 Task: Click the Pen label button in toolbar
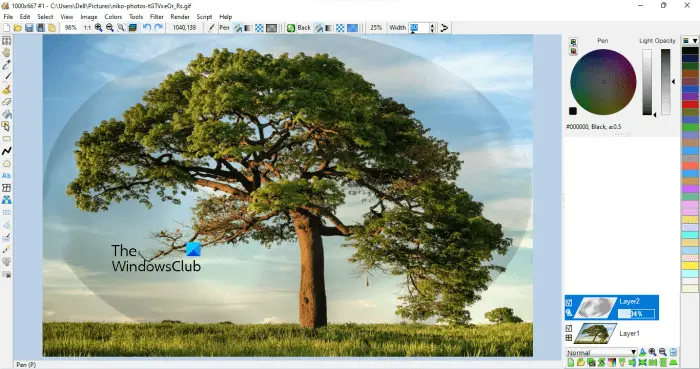tap(224, 28)
